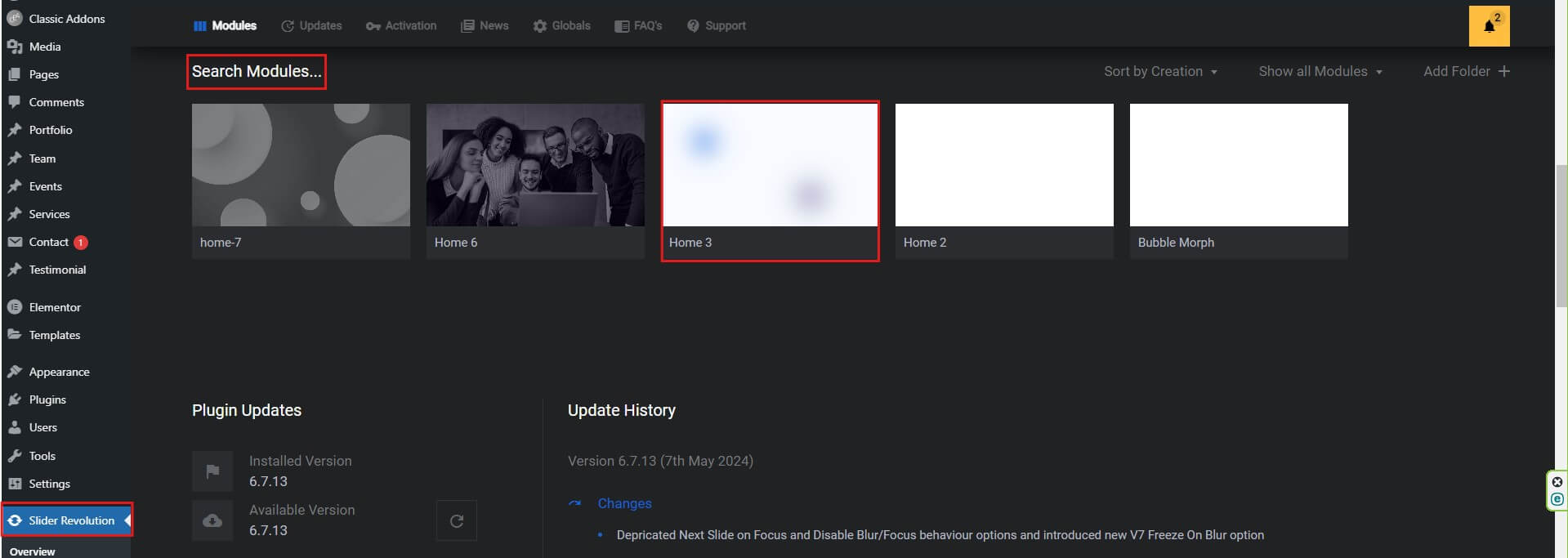1568x558 pixels.
Task: Go to the Globals tab
Action: (561, 26)
